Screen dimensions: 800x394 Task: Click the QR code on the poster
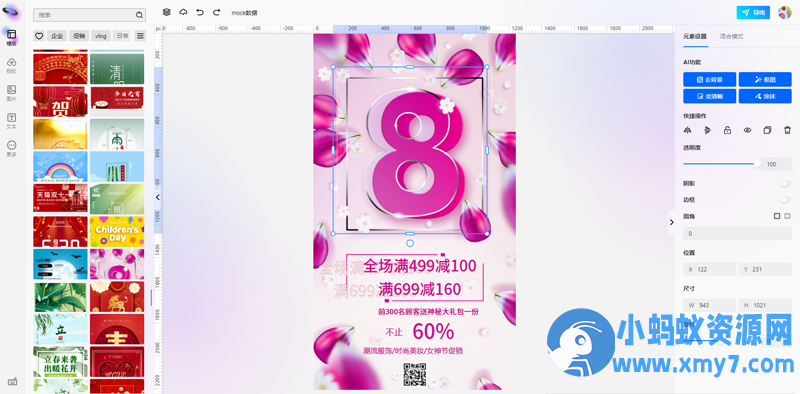tap(414, 374)
